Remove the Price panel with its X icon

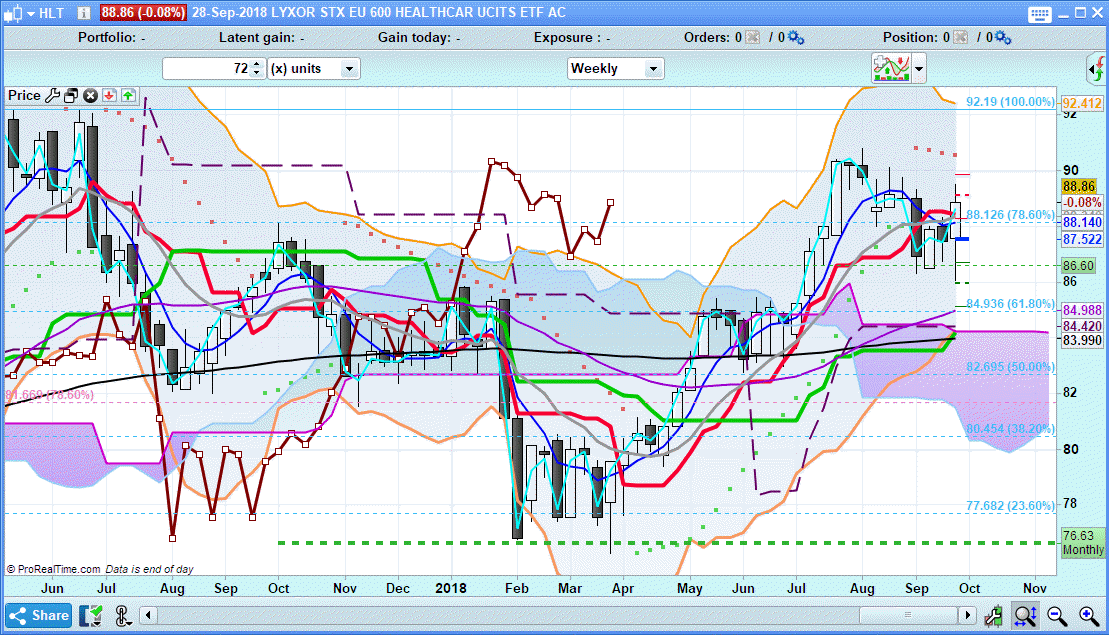[x=90, y=95]
